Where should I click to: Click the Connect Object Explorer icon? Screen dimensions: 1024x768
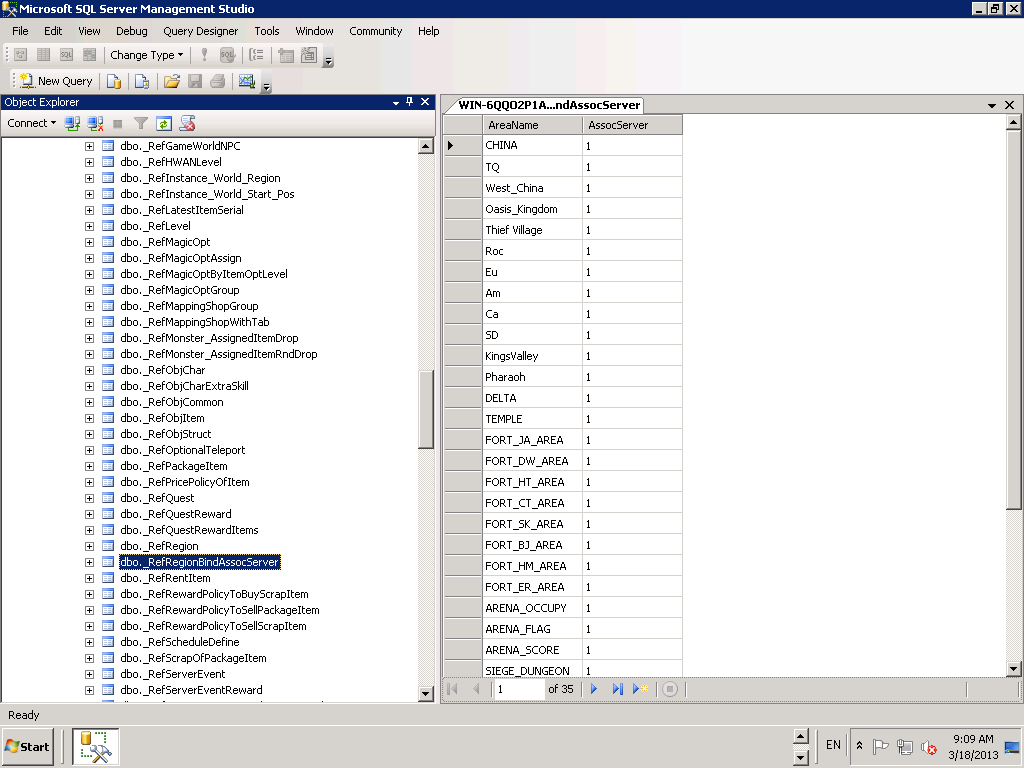[x=72, y=123]
